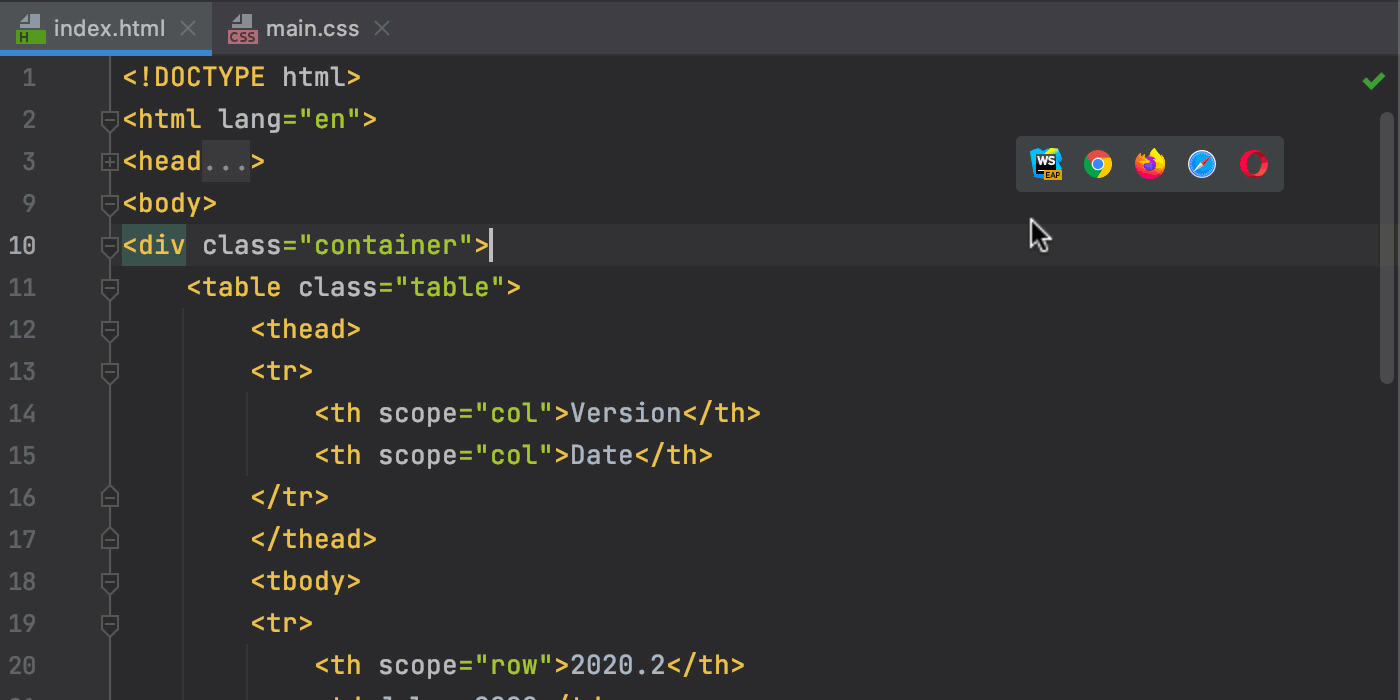
Task: Open the page in Safari
Action: [x=1202, y=163]
